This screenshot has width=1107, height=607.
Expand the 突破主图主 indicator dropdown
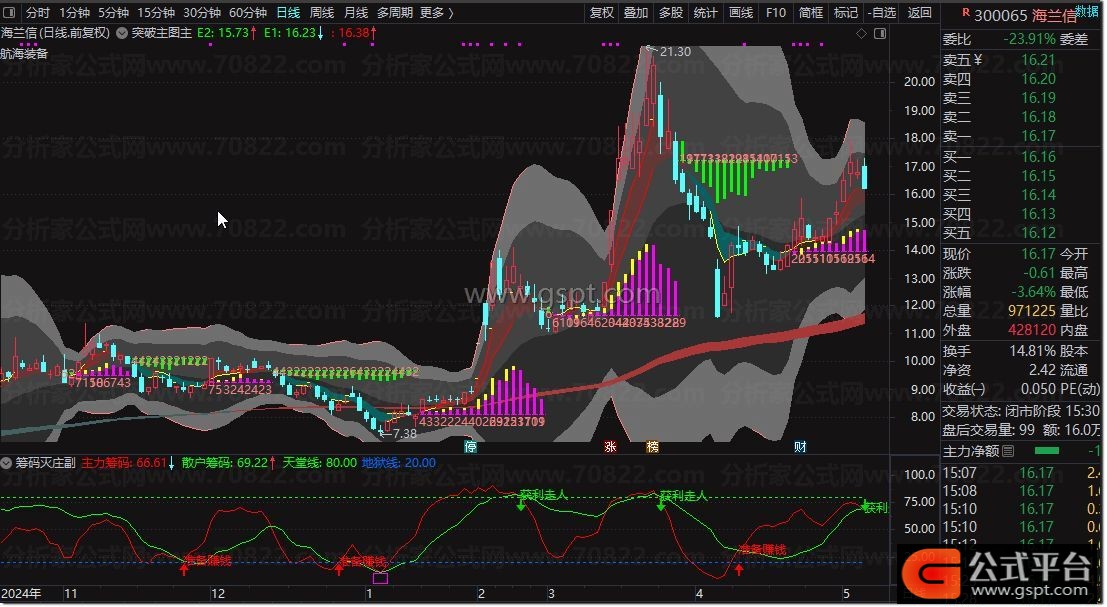point(123,33)
